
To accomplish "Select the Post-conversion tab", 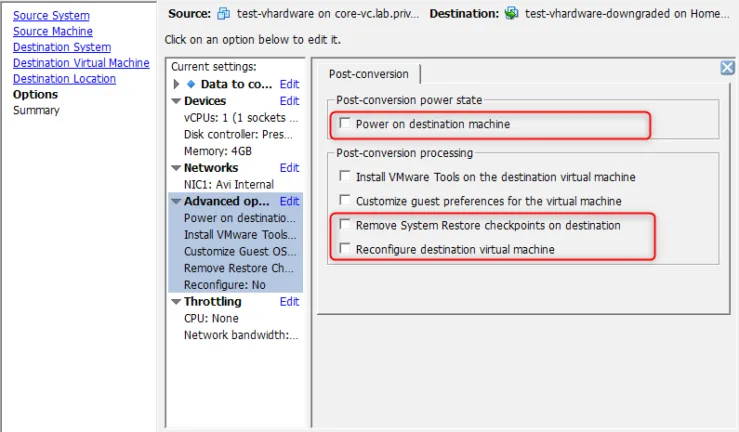I will click(x=369, y=74).
